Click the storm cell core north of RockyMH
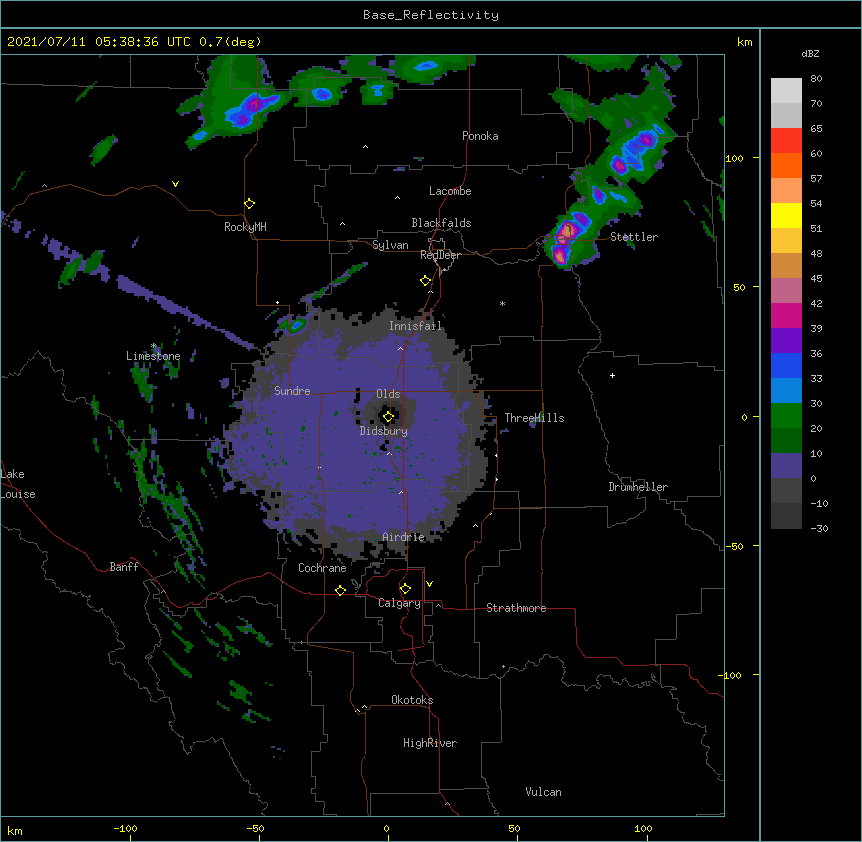The image size is (862, 842). tap(255, 103)
